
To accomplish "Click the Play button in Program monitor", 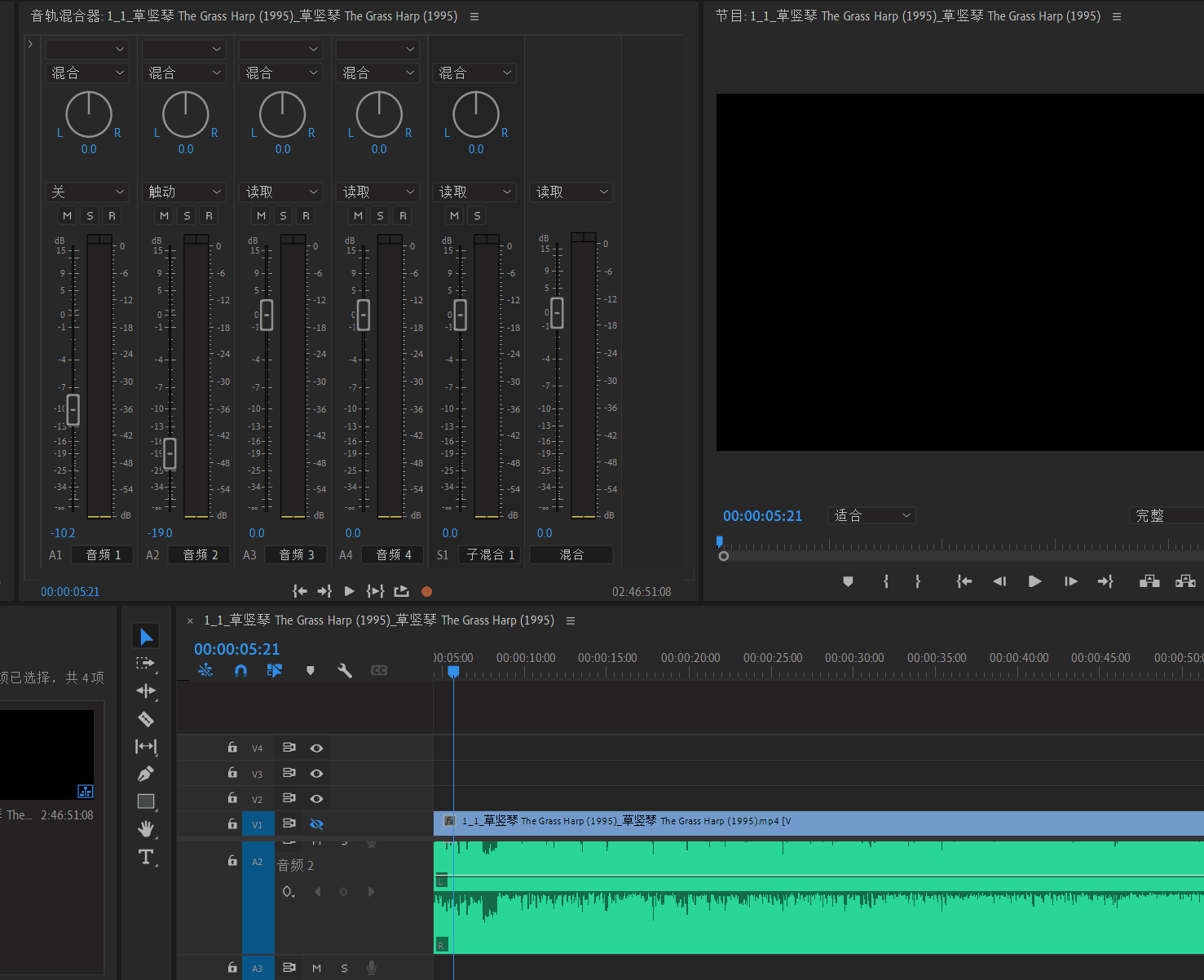I will pyautogui.click(x=1034, y=581).
